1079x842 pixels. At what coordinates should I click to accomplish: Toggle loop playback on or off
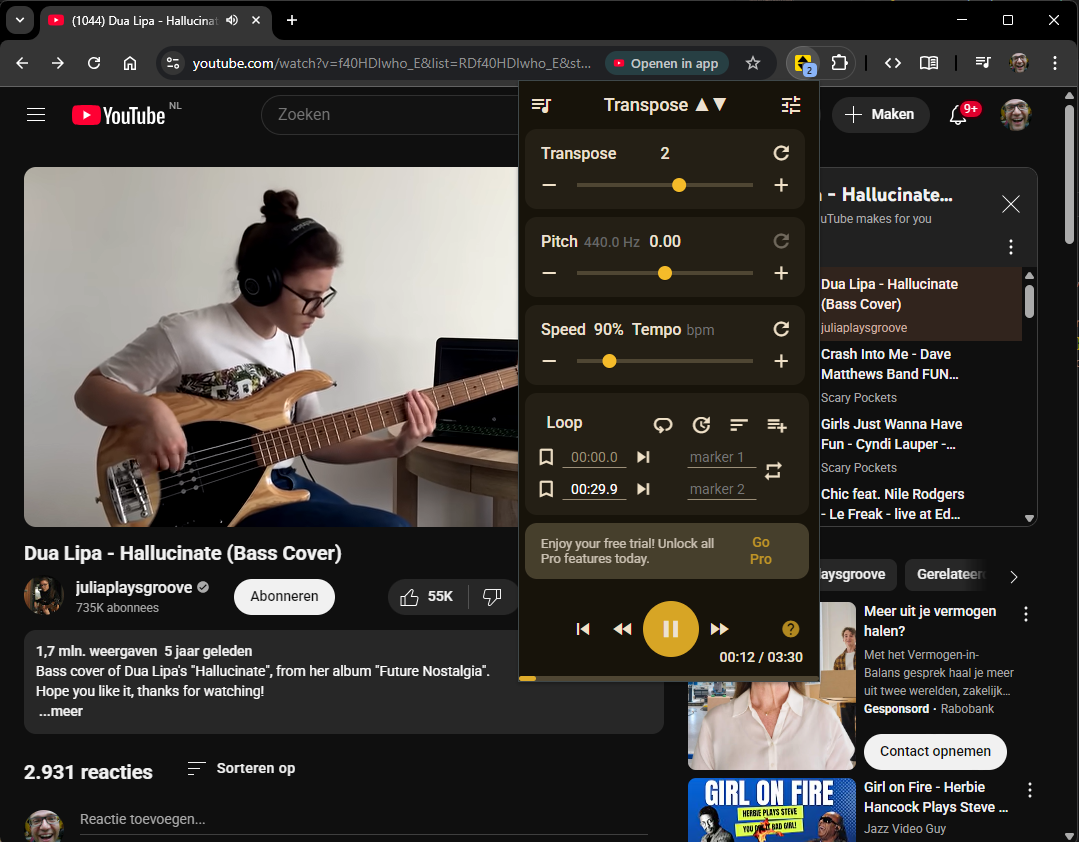[663, 425]
